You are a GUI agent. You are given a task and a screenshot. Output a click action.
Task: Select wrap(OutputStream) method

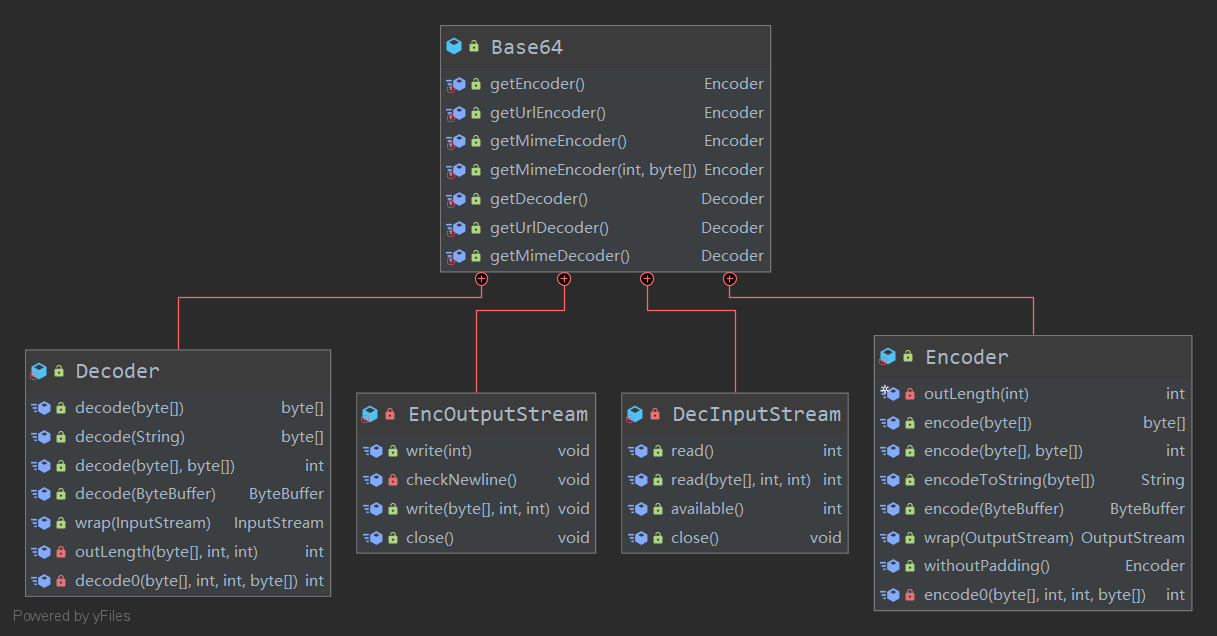pyautogui.click(x=999, y=538)
